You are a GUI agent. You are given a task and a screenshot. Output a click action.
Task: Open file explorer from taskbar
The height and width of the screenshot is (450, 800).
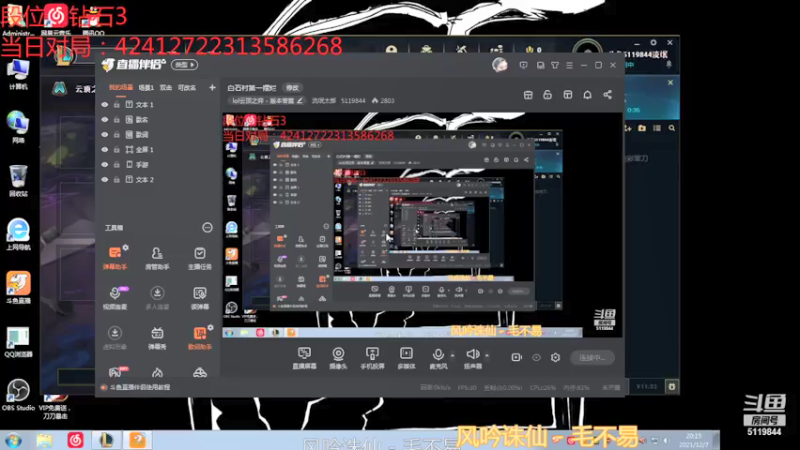(x=44, y=440)
